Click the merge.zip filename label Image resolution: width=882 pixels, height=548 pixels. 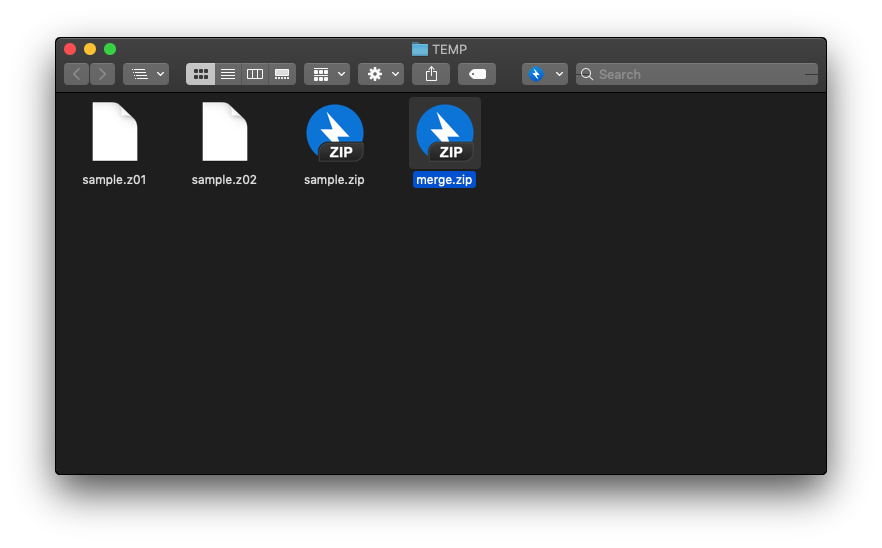[444, 180]
